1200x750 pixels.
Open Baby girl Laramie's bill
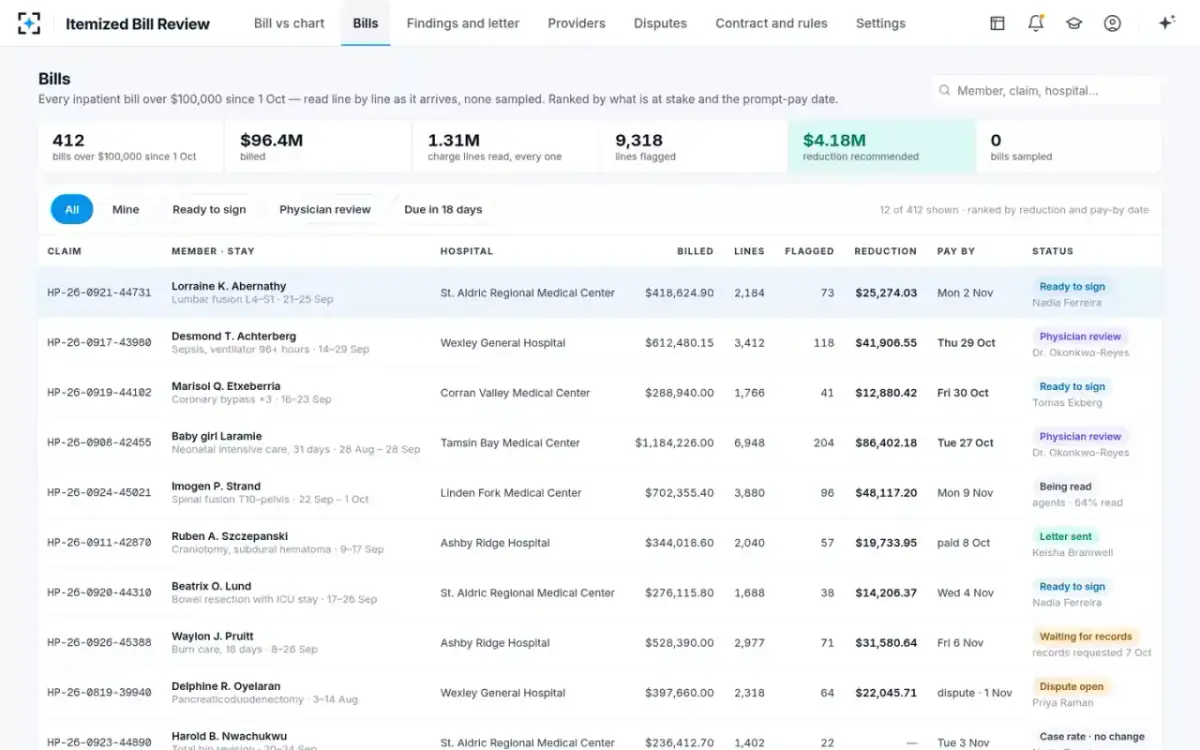tap(217, 436)
